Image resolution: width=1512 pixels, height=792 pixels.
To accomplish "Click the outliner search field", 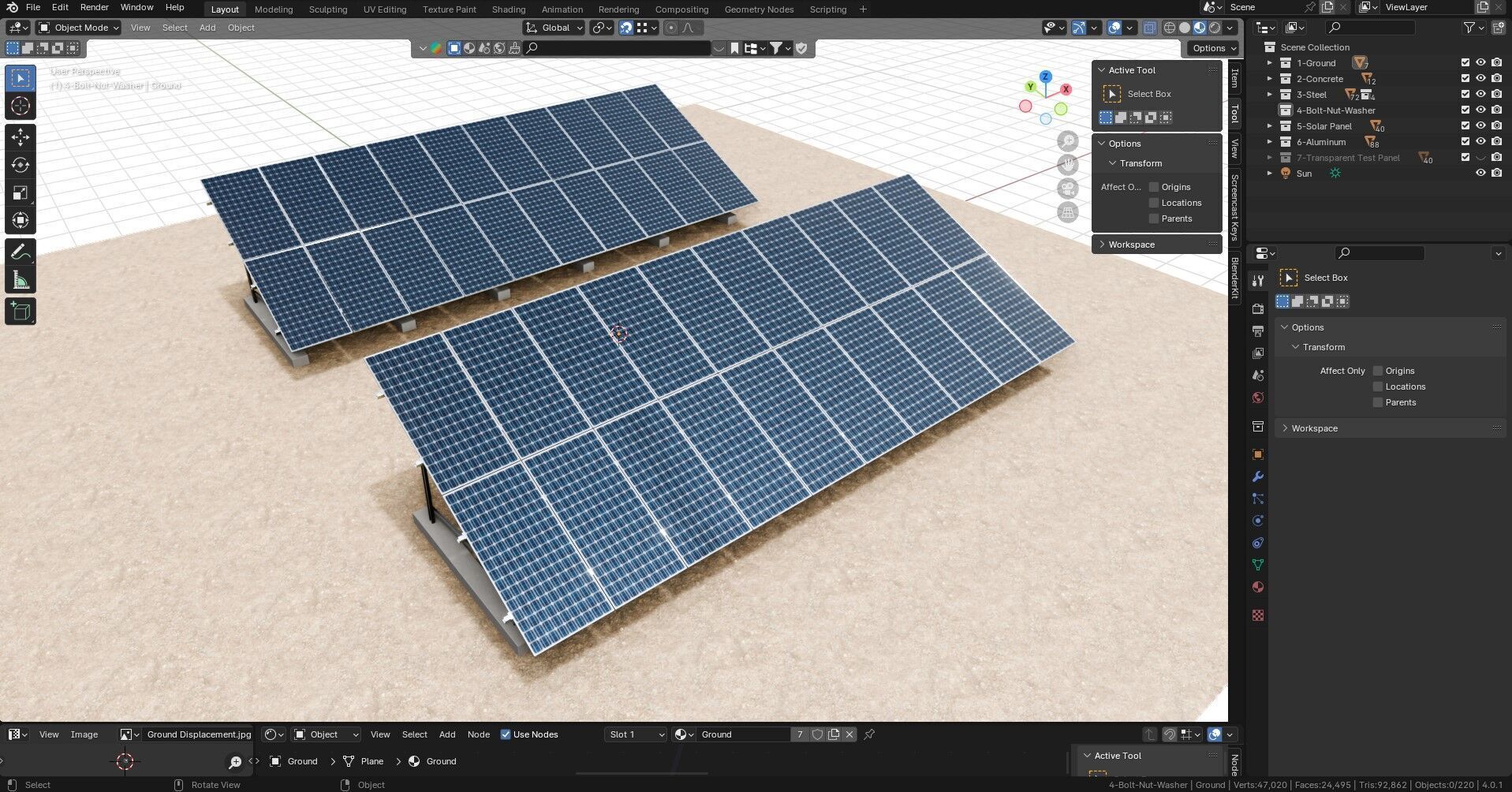I will pyautogui.click(x=1371, y=28).
